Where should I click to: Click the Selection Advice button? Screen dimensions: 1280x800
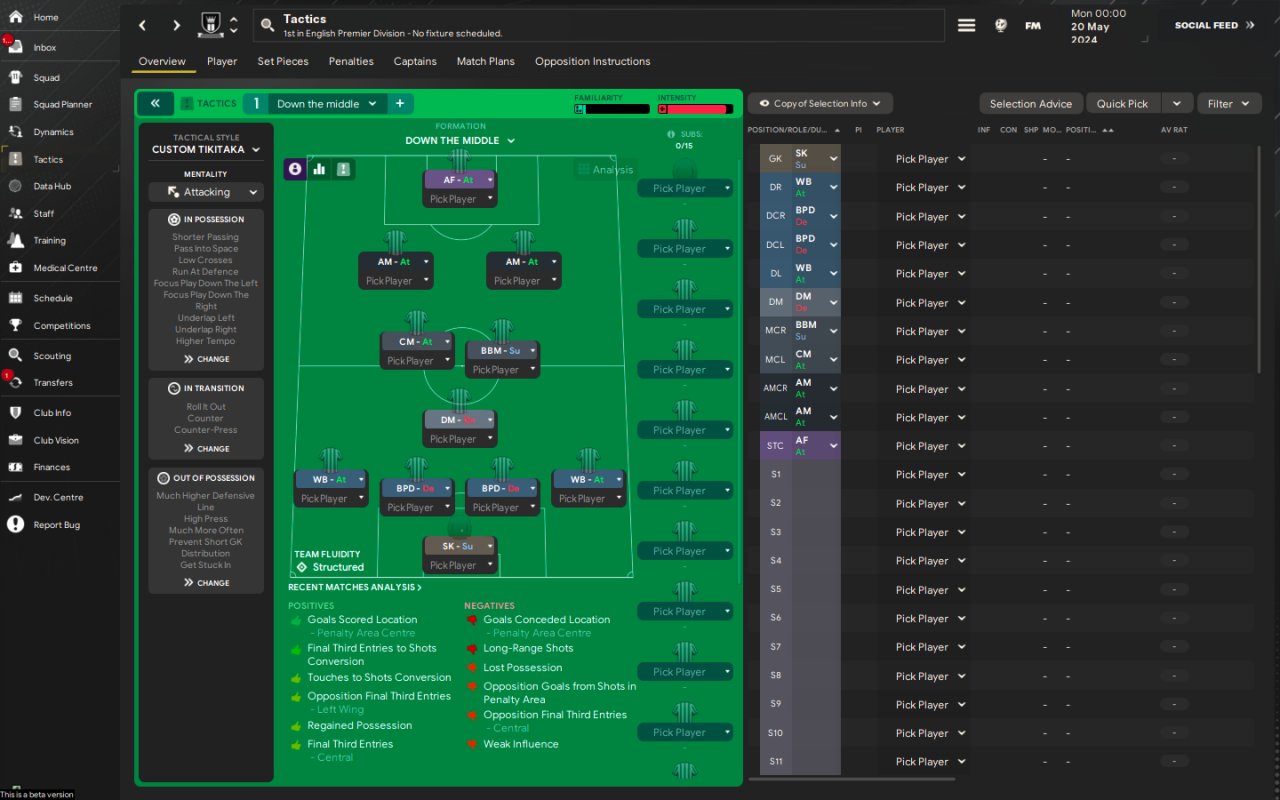tap(1030, 103)
